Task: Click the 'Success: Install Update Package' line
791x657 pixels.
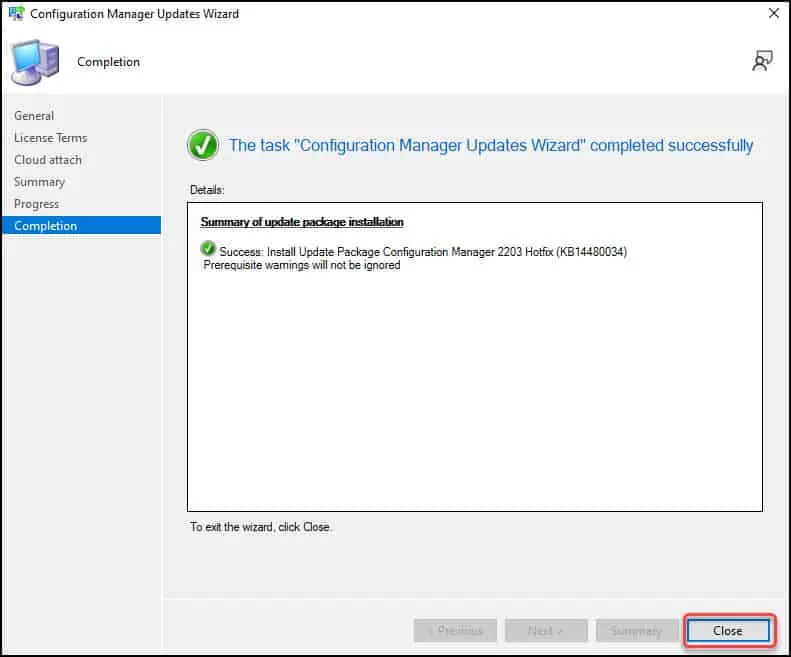Action: 423,252
